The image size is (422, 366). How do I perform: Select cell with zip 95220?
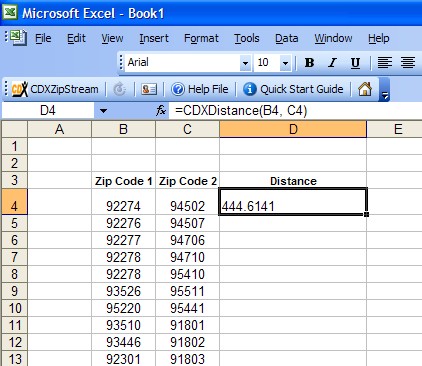123,308
